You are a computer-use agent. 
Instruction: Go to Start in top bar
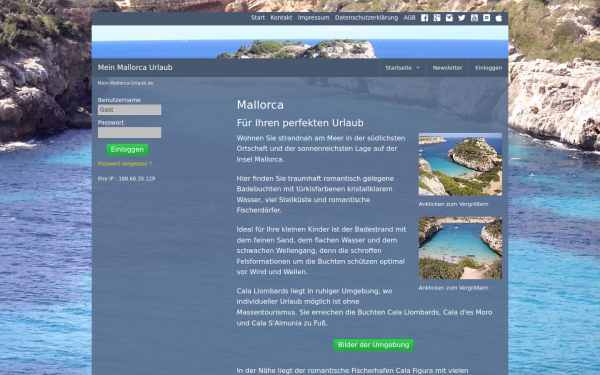[x=258, y=18]
